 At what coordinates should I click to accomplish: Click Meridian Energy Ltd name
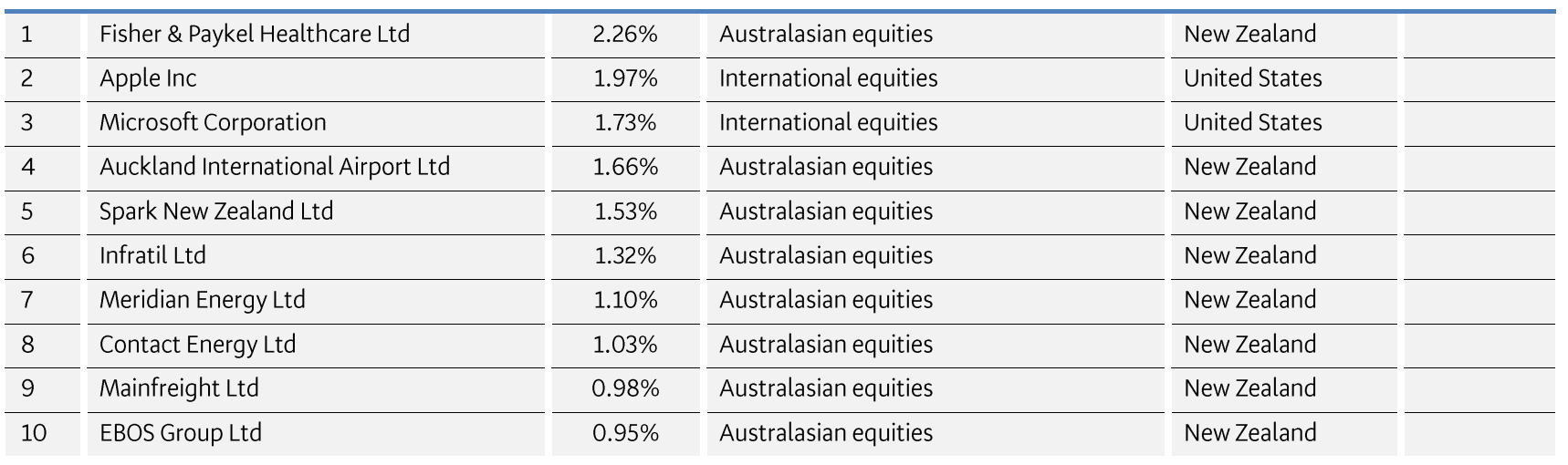tap(202, 300)
